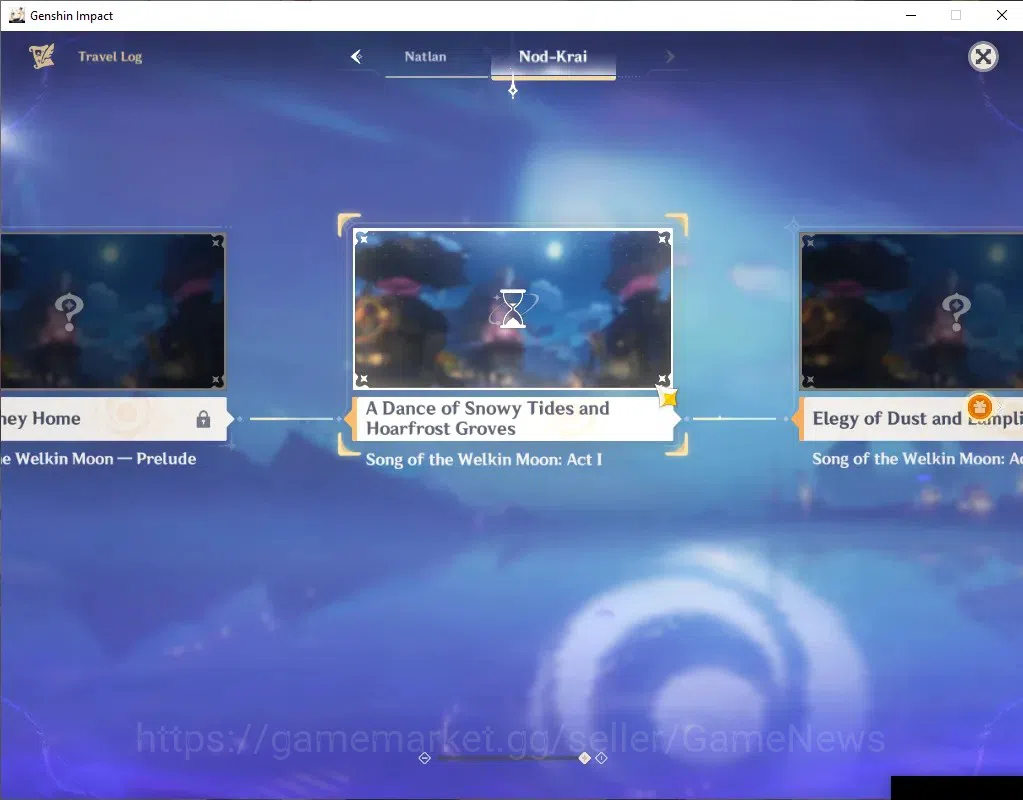Click the timeline scroll right diamond button
This screenshot has width=1023, height=800.
point(602,758)
